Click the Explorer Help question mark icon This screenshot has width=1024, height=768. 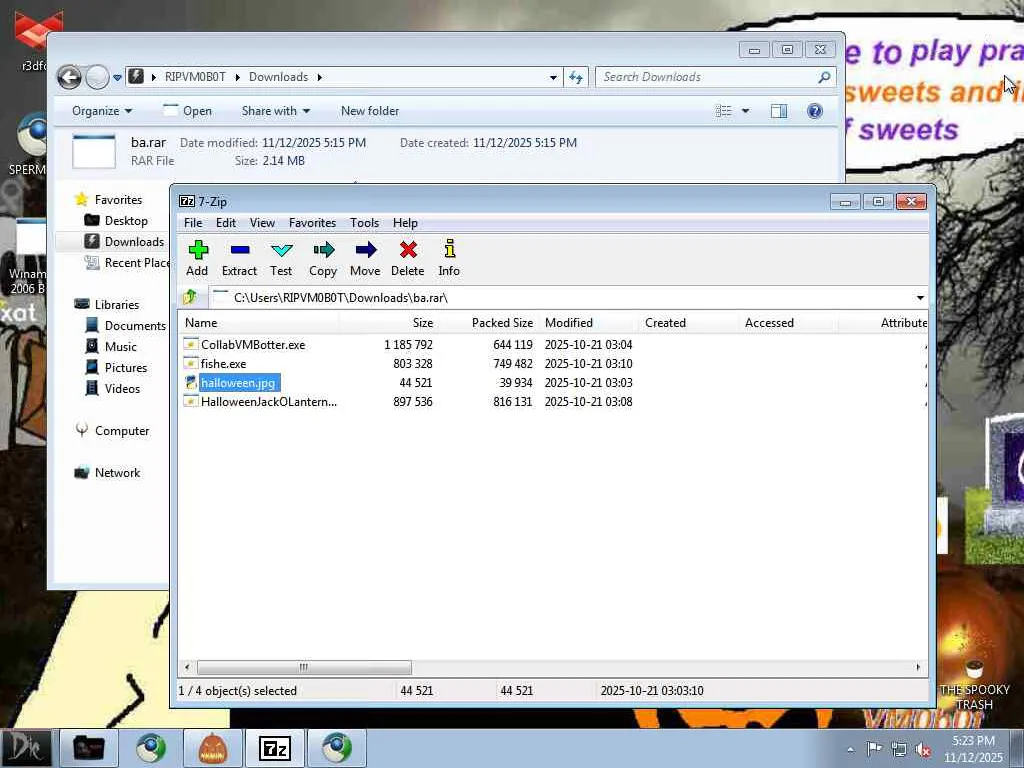tap(814, 111)
